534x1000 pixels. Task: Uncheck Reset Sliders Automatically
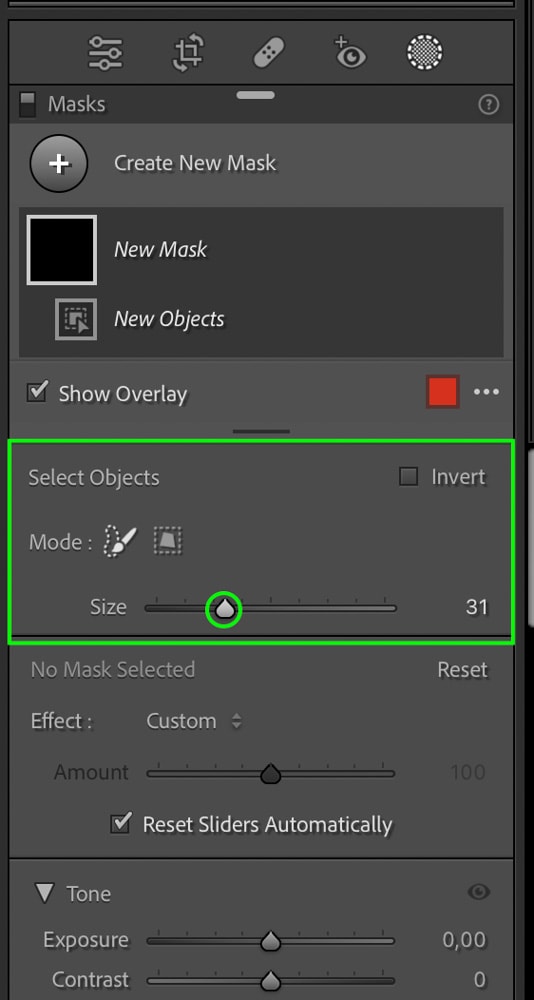pyautogui.click(x=121, y=823)
